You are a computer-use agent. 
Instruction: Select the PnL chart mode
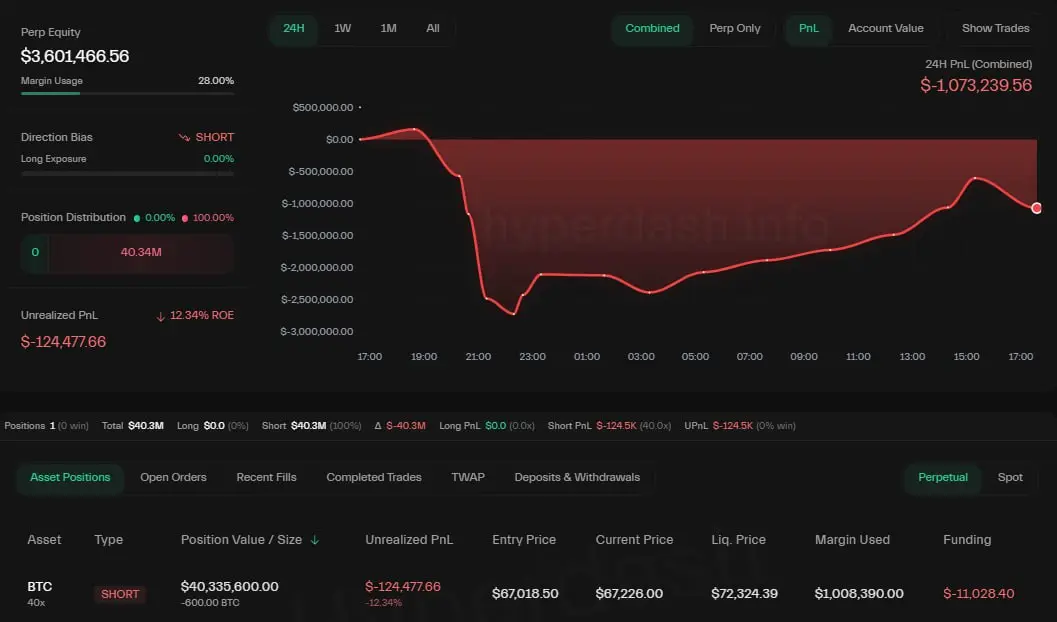(x=808, y=28)
